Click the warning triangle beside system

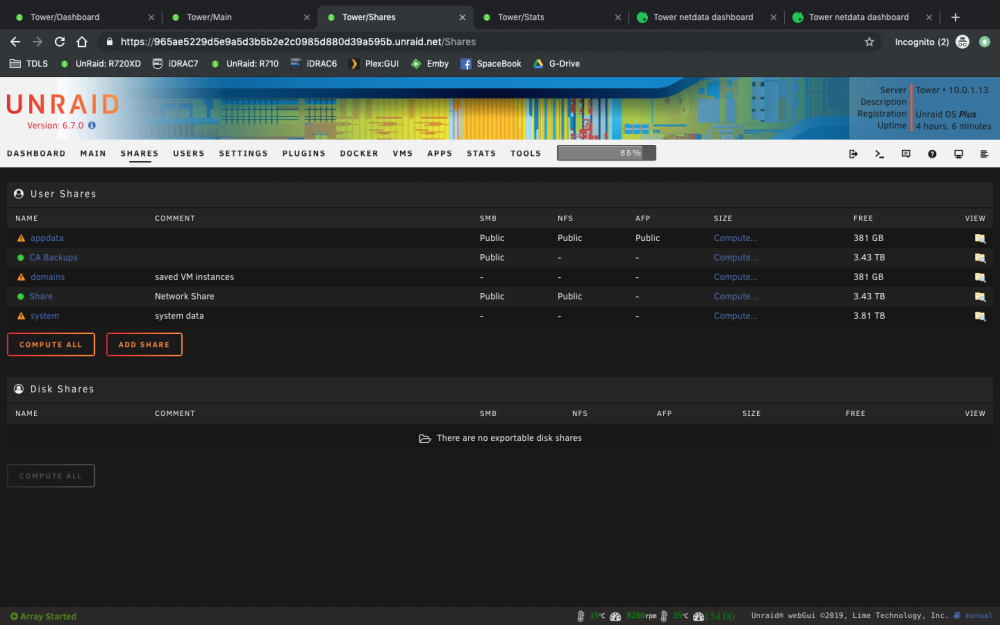[x=20, y=316]
